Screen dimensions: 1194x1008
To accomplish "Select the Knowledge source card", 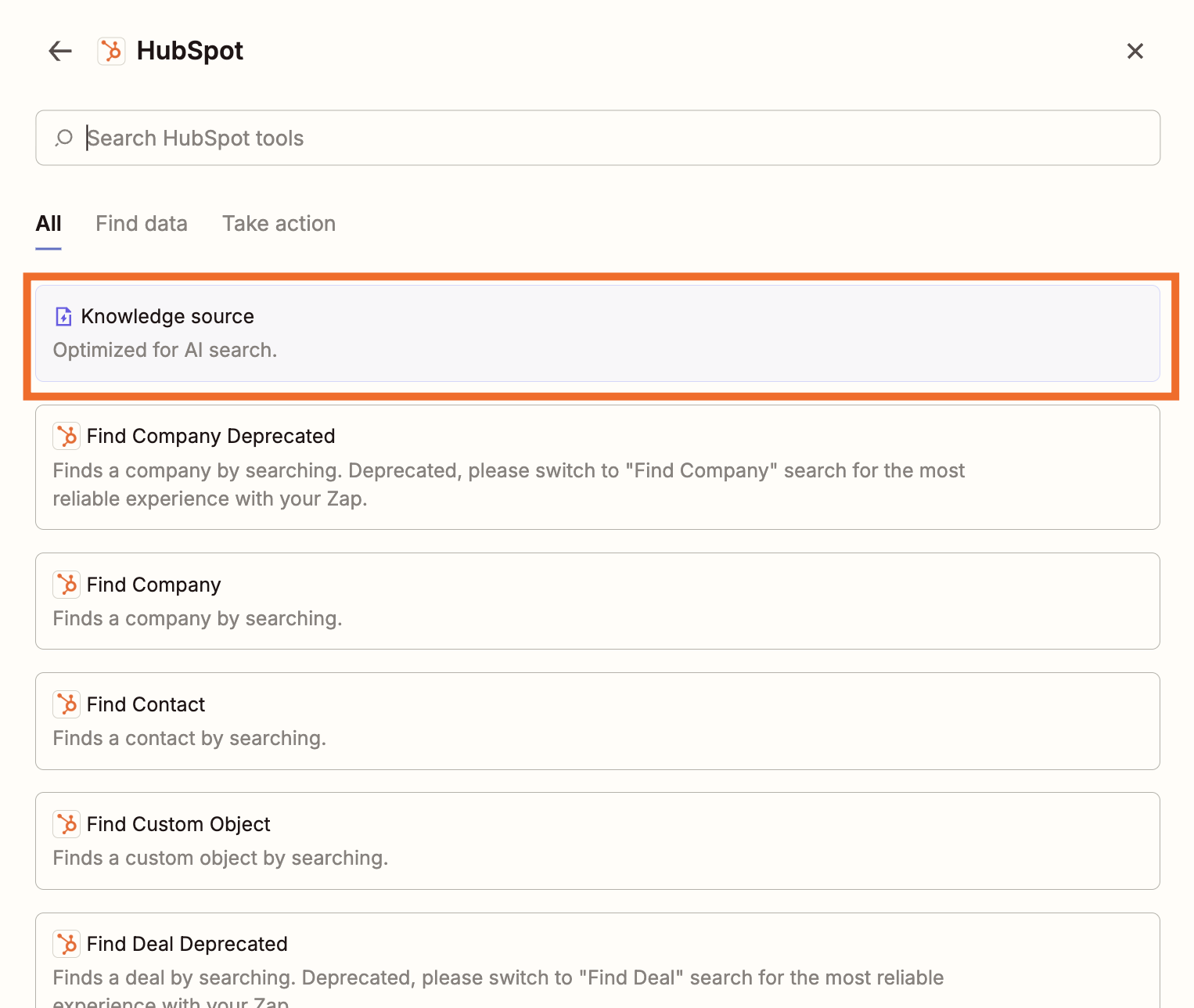I will [598, 333].
